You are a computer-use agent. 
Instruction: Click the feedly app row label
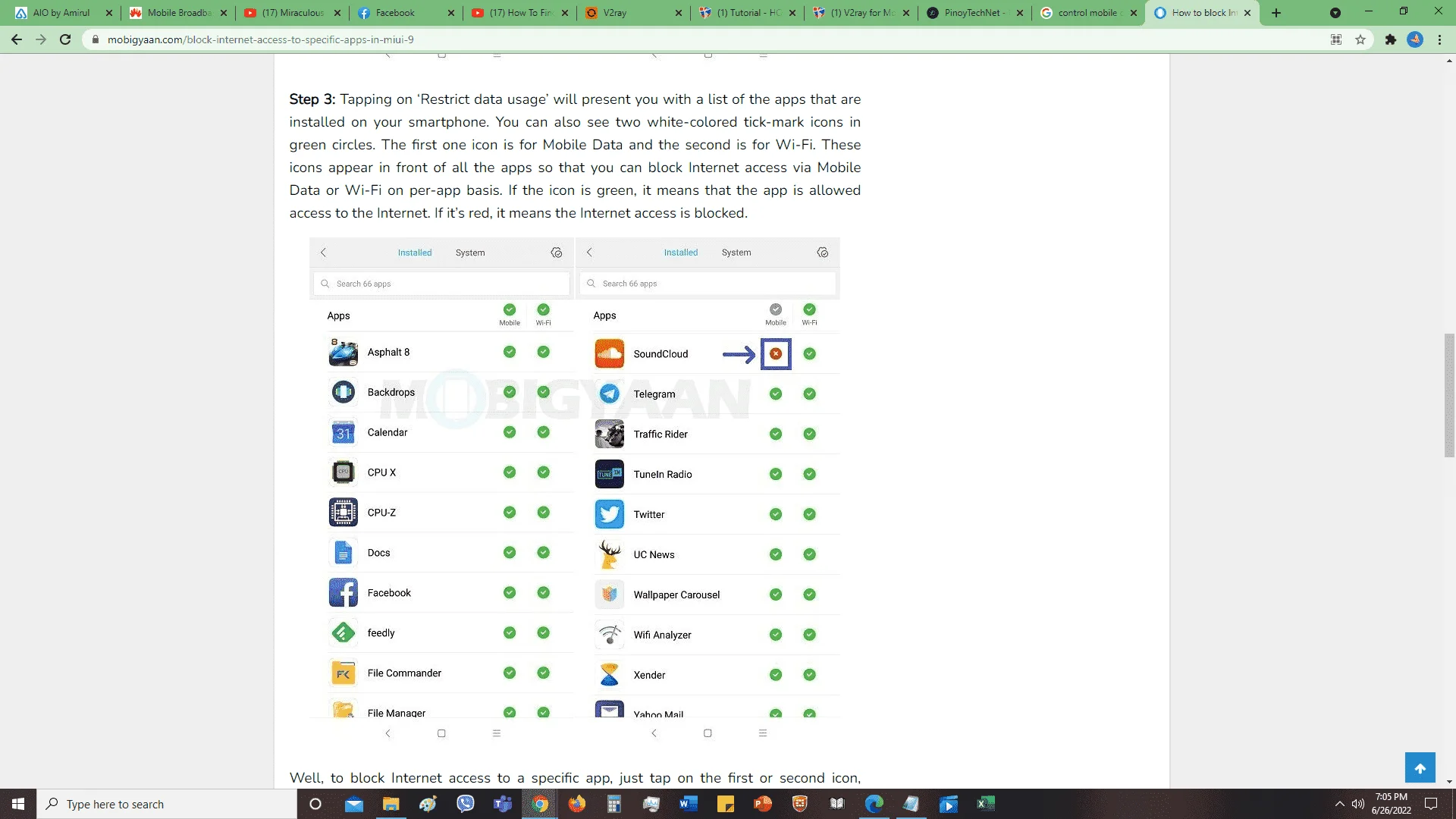381,632
